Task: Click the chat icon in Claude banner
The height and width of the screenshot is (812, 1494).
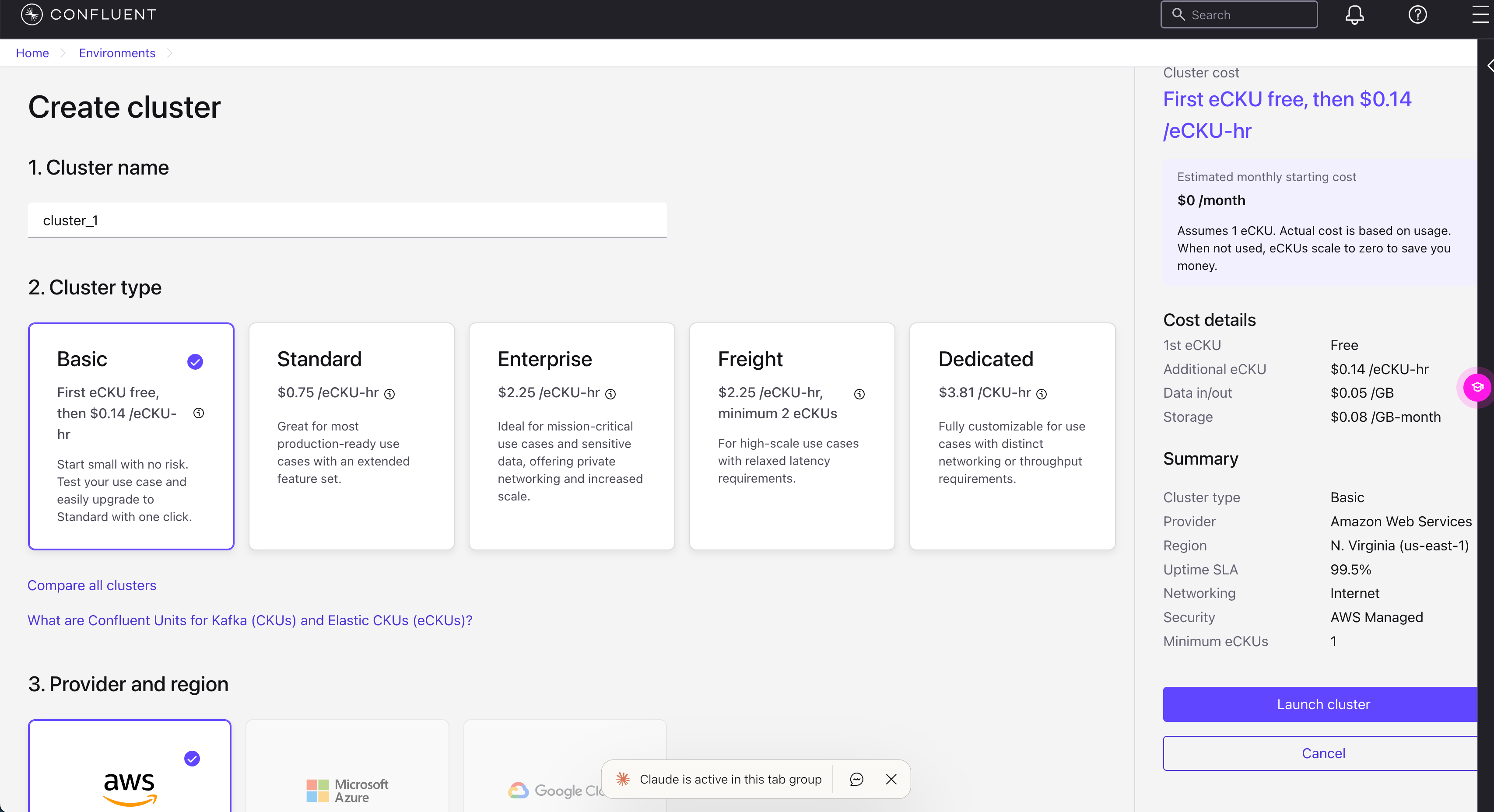Action: pos(856,779)
